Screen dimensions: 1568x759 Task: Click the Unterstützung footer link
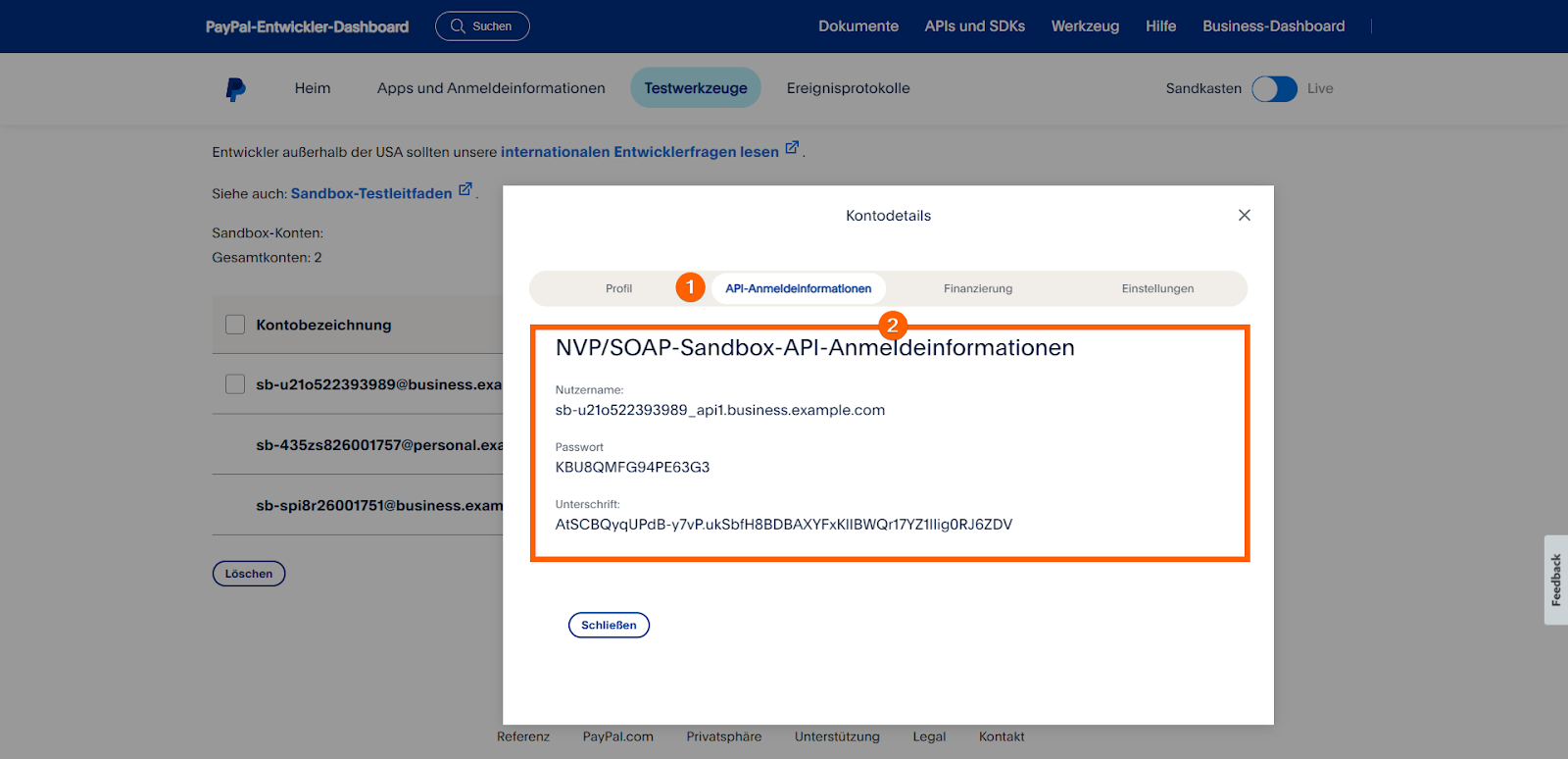point(837,736)
